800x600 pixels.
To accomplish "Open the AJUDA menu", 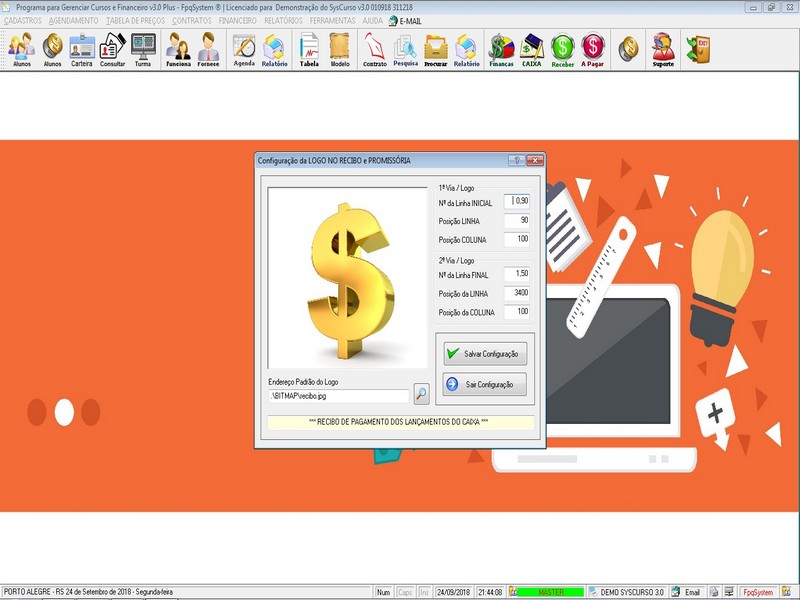I will coord(372,21).
